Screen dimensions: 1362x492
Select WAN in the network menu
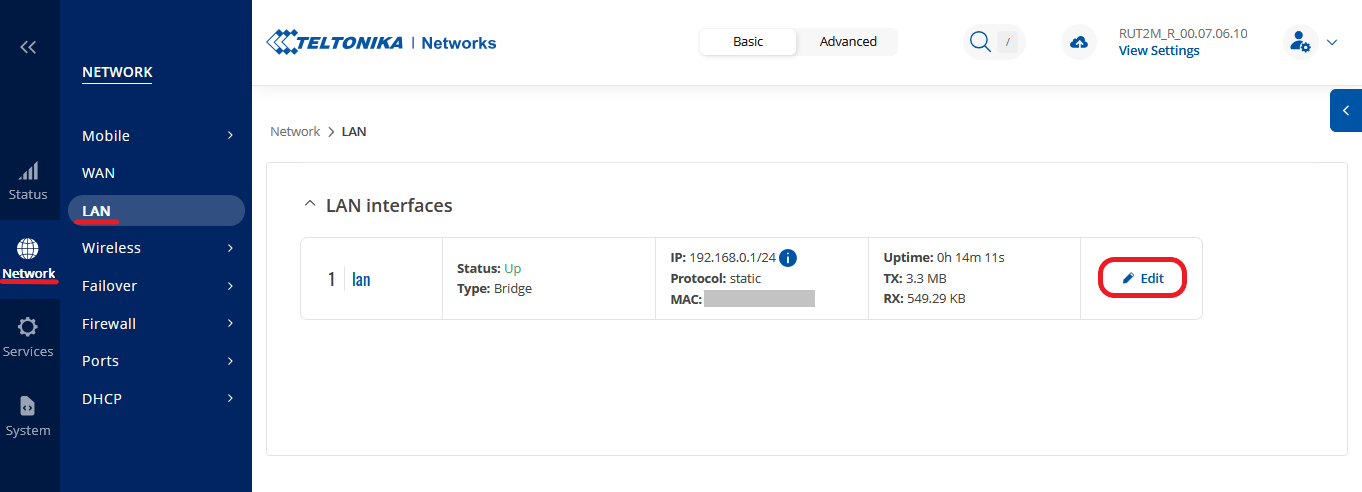(x=99, y=173)
